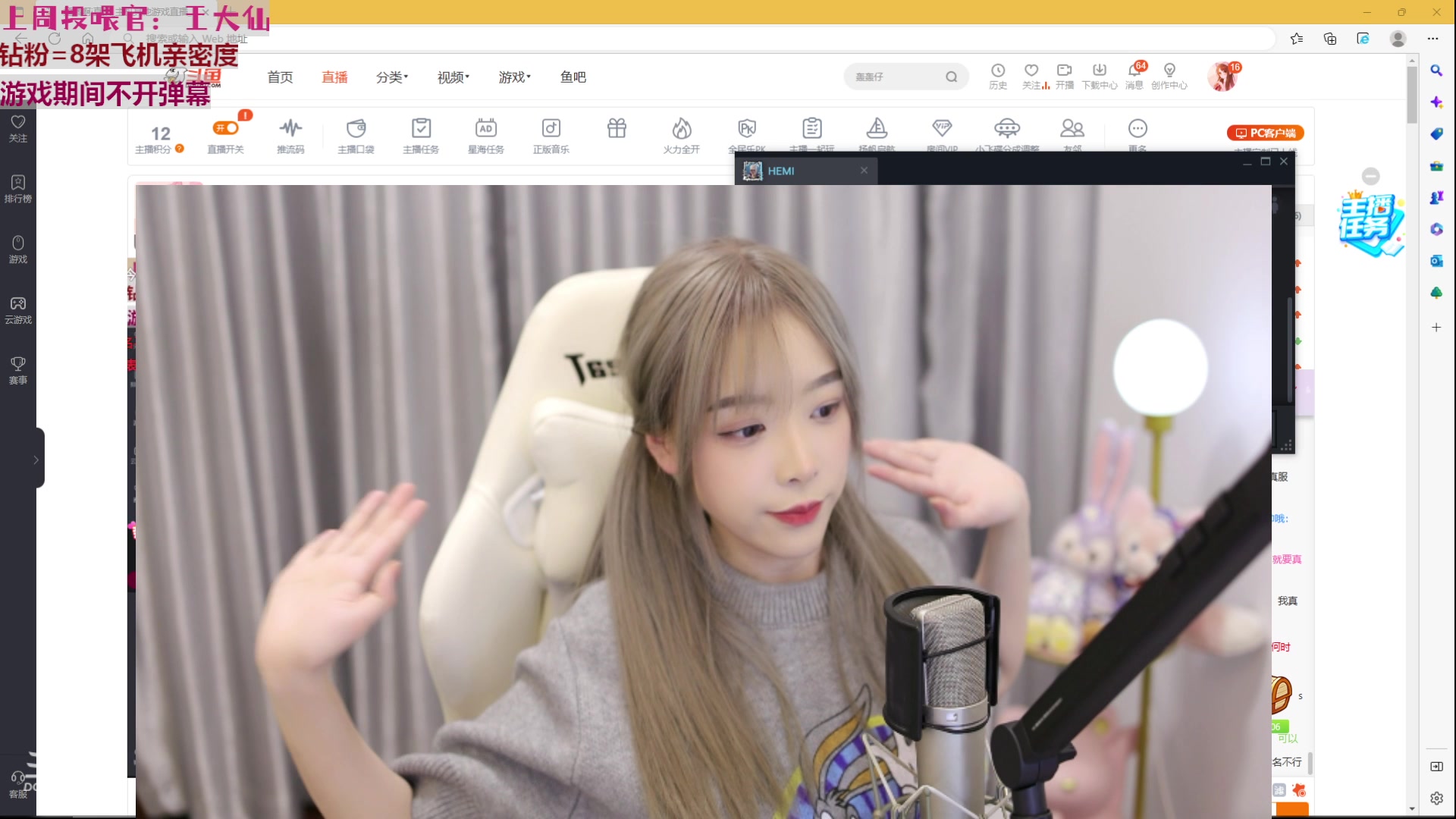Click the user avatar with badge 16
This screenshot has width=1456, height=819.
click(1223, 77)
